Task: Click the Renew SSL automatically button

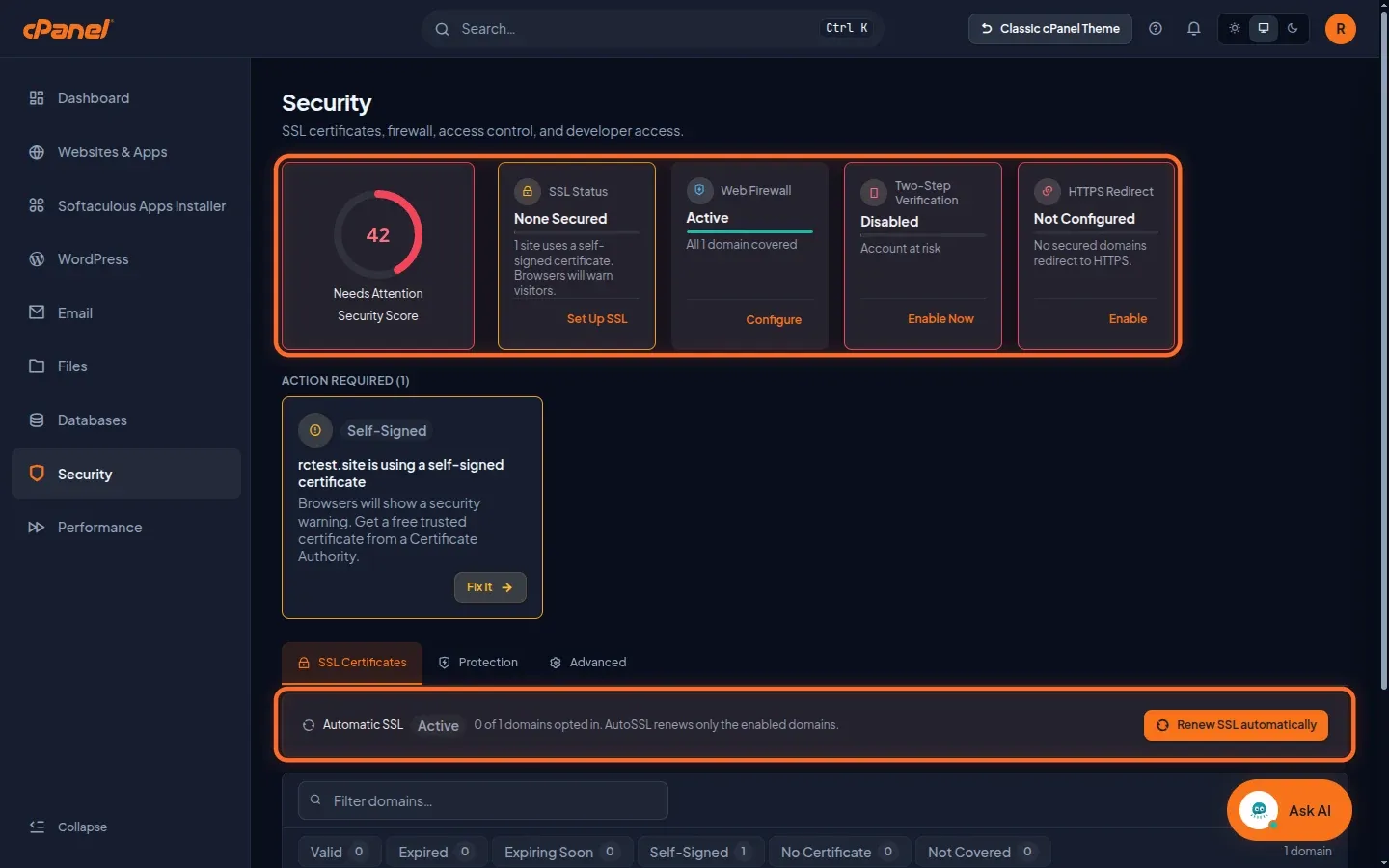Action: click(x=1237, y=725)
